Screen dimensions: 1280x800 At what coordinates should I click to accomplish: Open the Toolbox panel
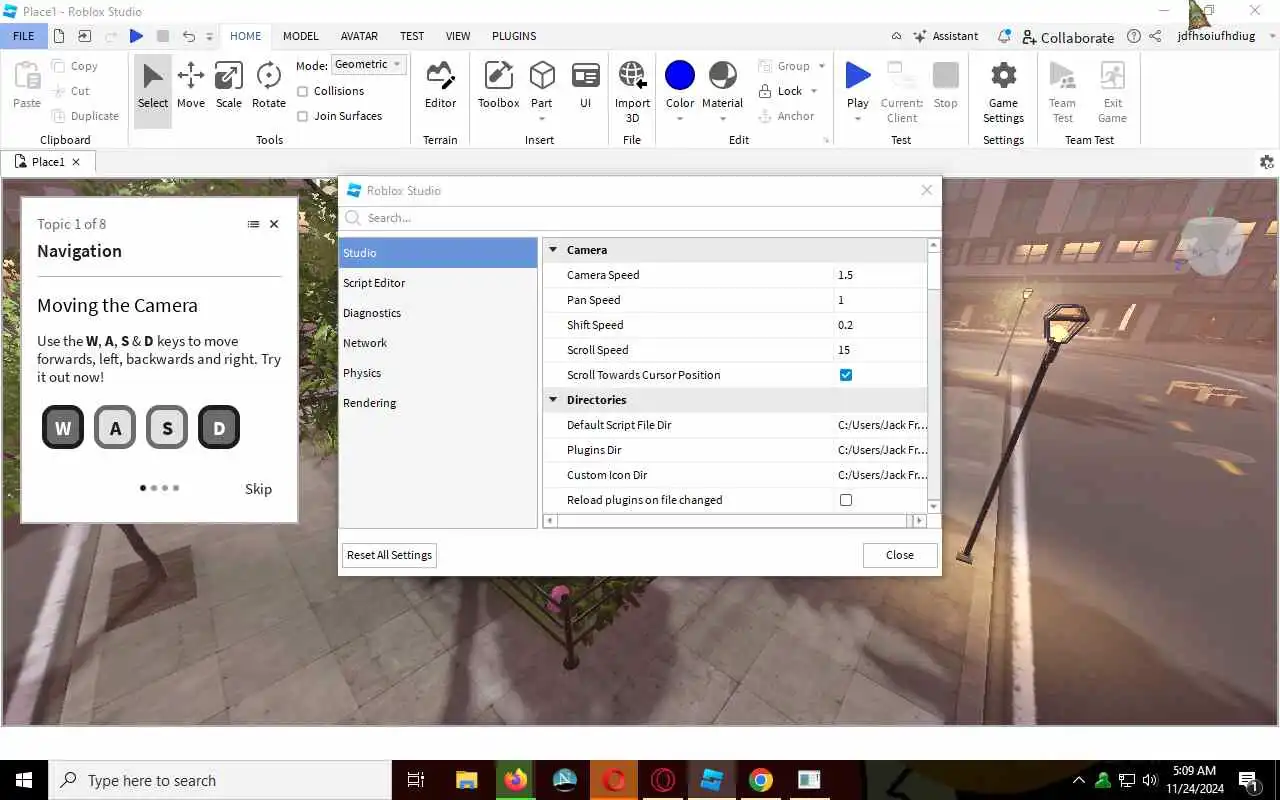coord(498,85)
